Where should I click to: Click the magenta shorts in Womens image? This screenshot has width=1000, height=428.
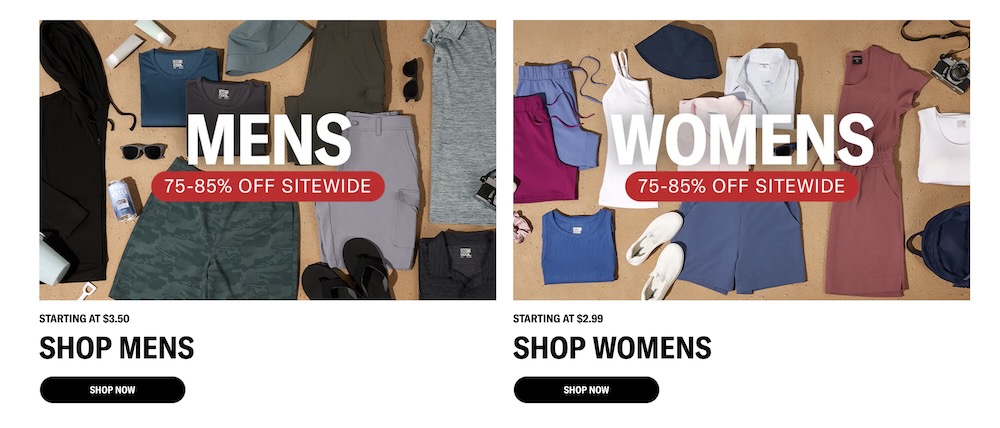[542, 150]
